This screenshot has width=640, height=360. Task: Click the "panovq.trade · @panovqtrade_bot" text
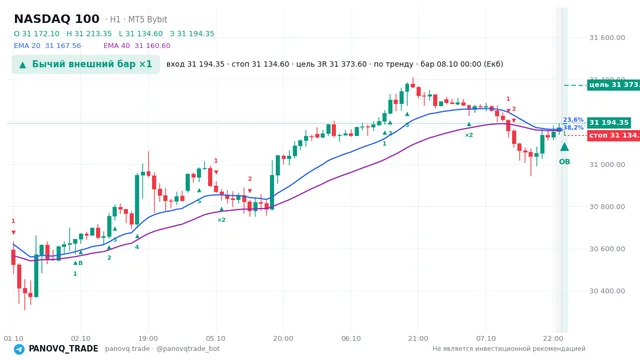click(x=162, y=349)
